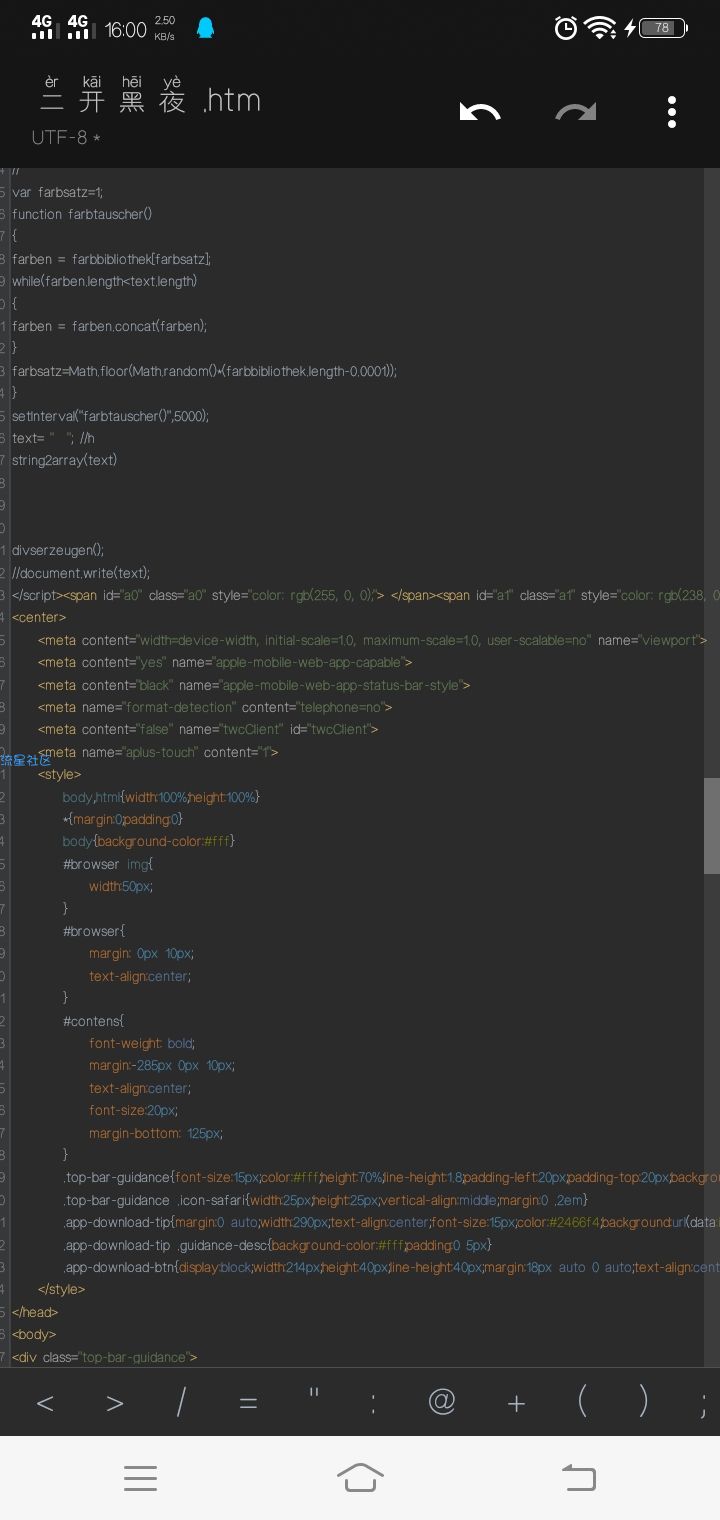The width and height of the screenshot is (720, 1520).
Task: Insert the plus sign key
Action: click(x=516, y=1404)
